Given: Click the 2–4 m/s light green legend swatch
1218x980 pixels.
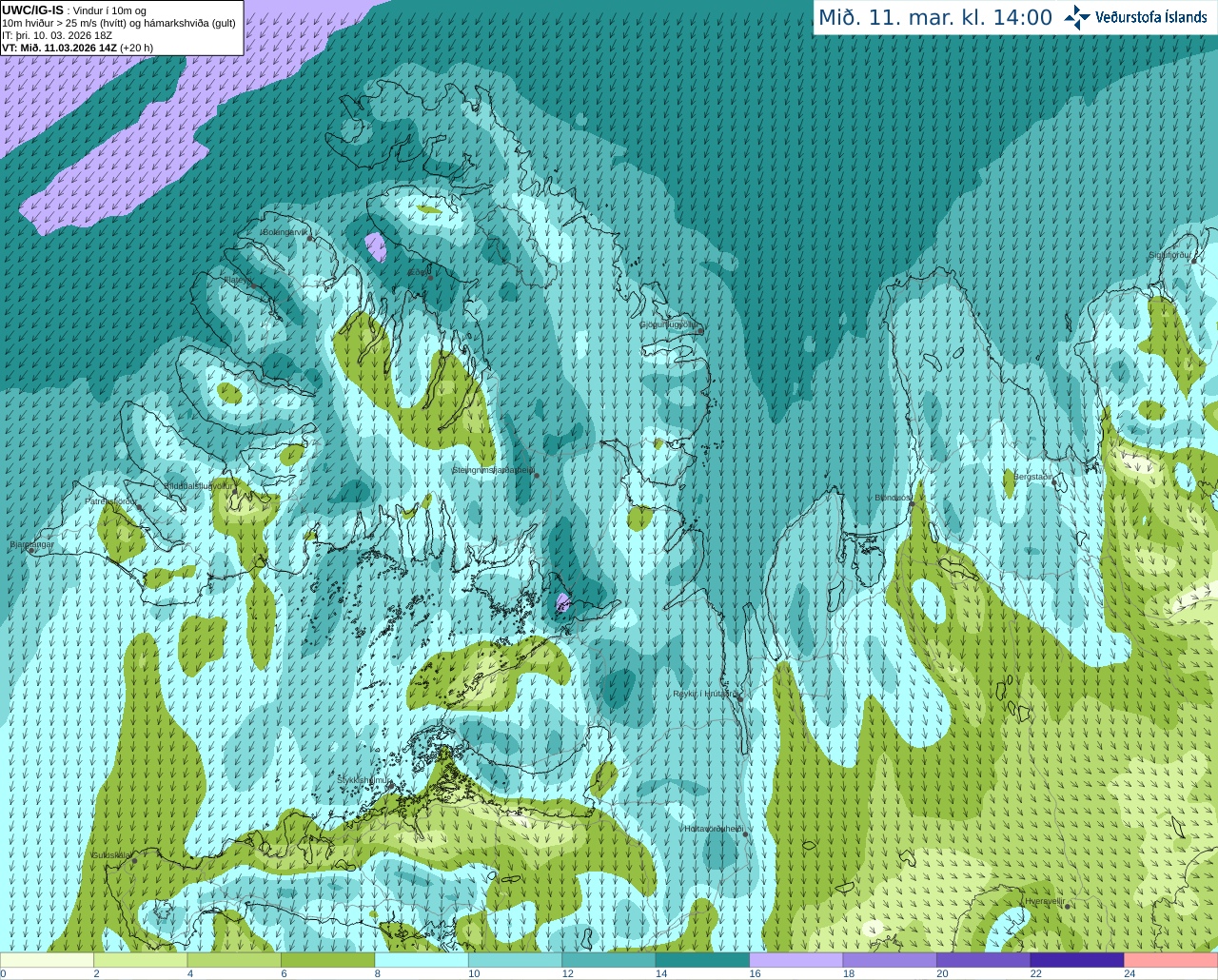Looking at the screenshot, I should click(141, 960).
